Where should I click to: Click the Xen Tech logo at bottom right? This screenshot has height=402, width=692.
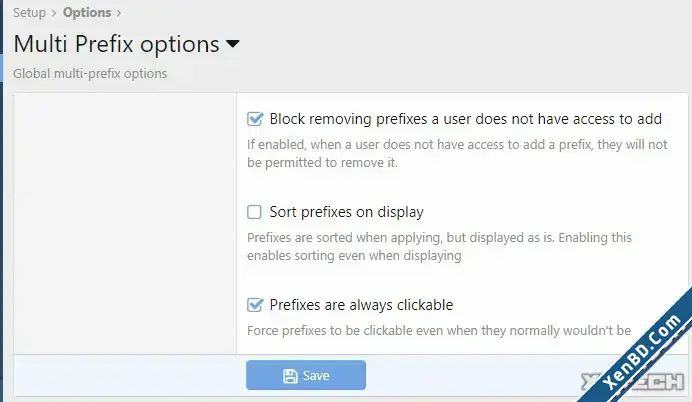click(x=632, y=382)
